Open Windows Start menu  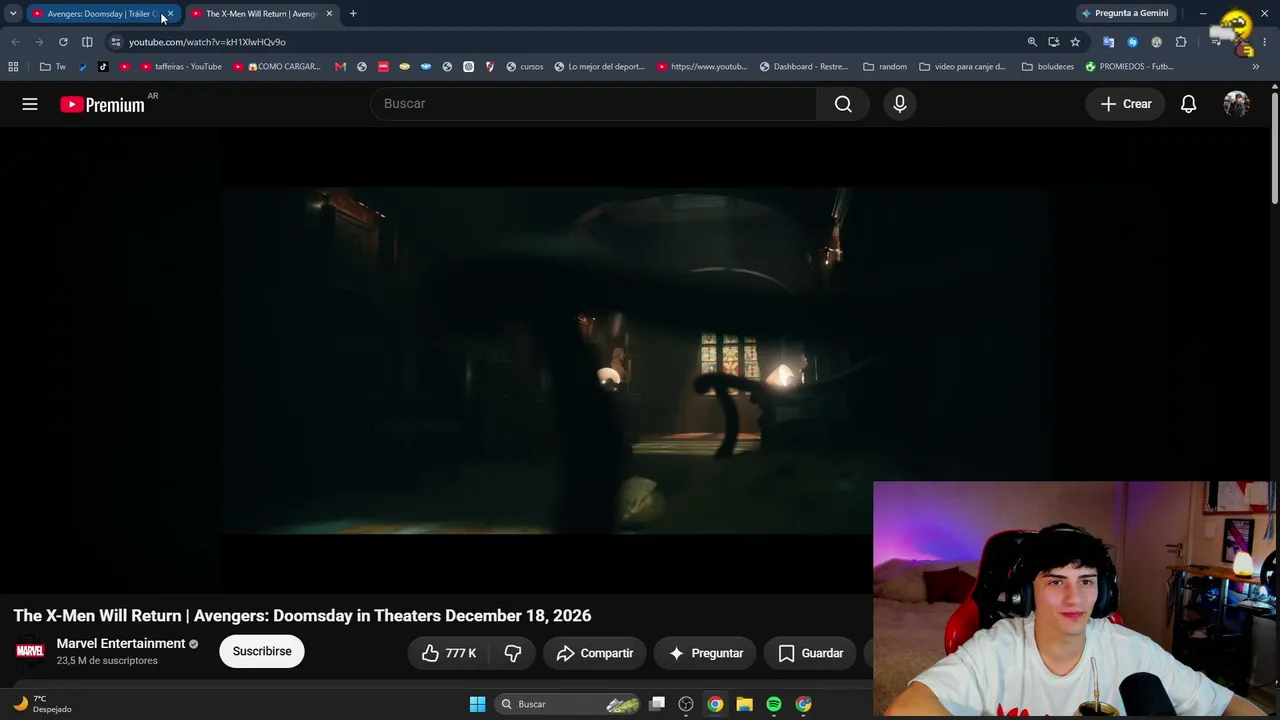point(477,704)
